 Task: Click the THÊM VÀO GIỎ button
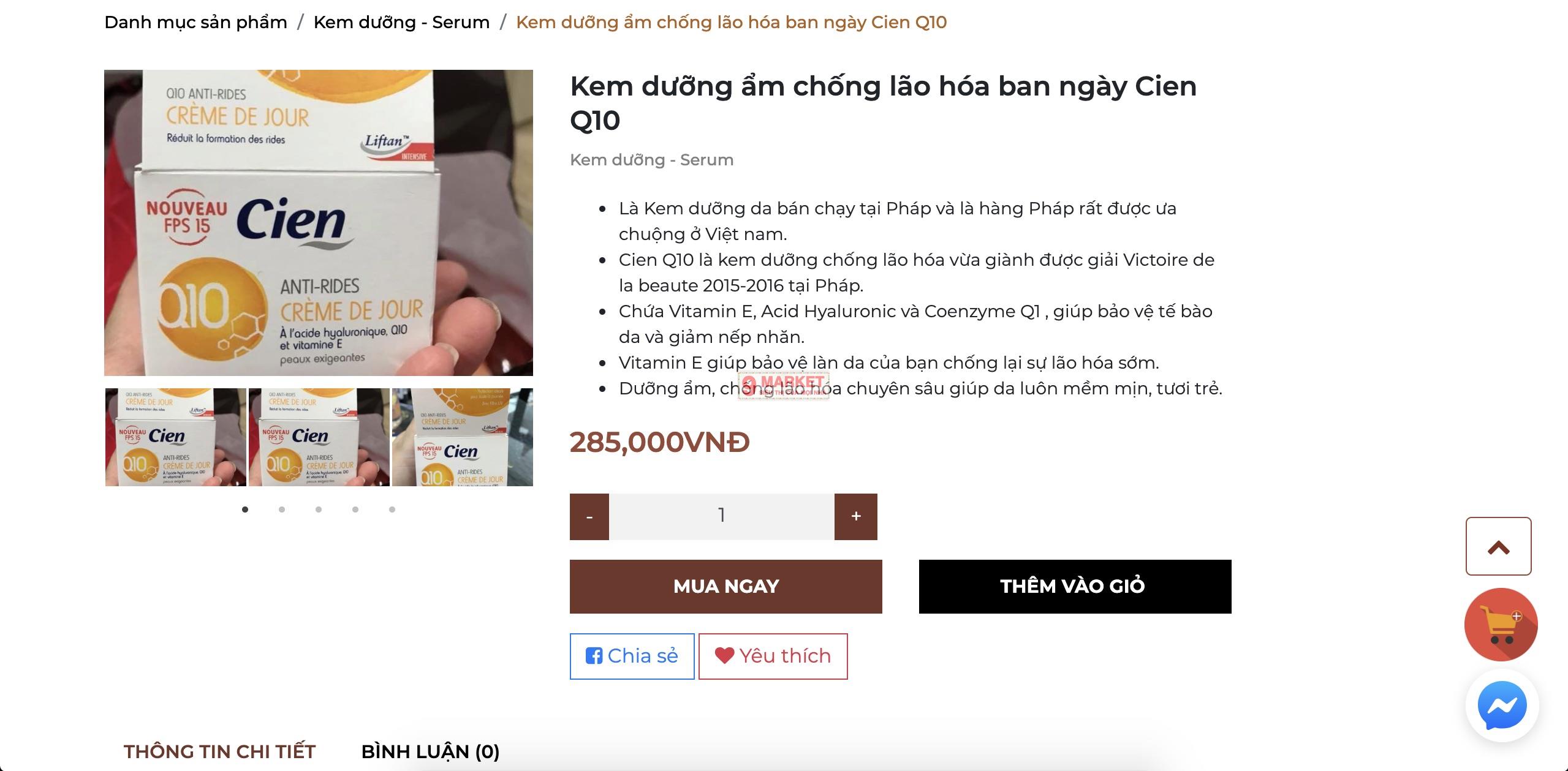pos(1075,586)
